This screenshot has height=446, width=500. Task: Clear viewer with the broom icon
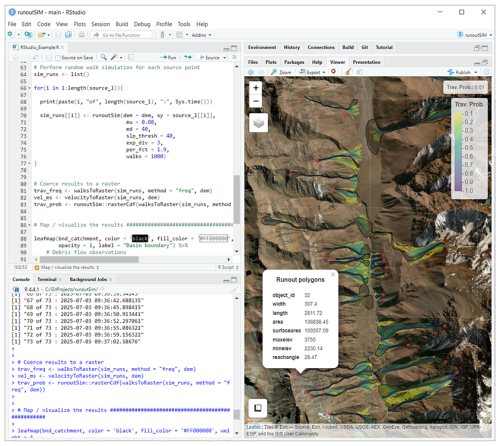point(348,72)
